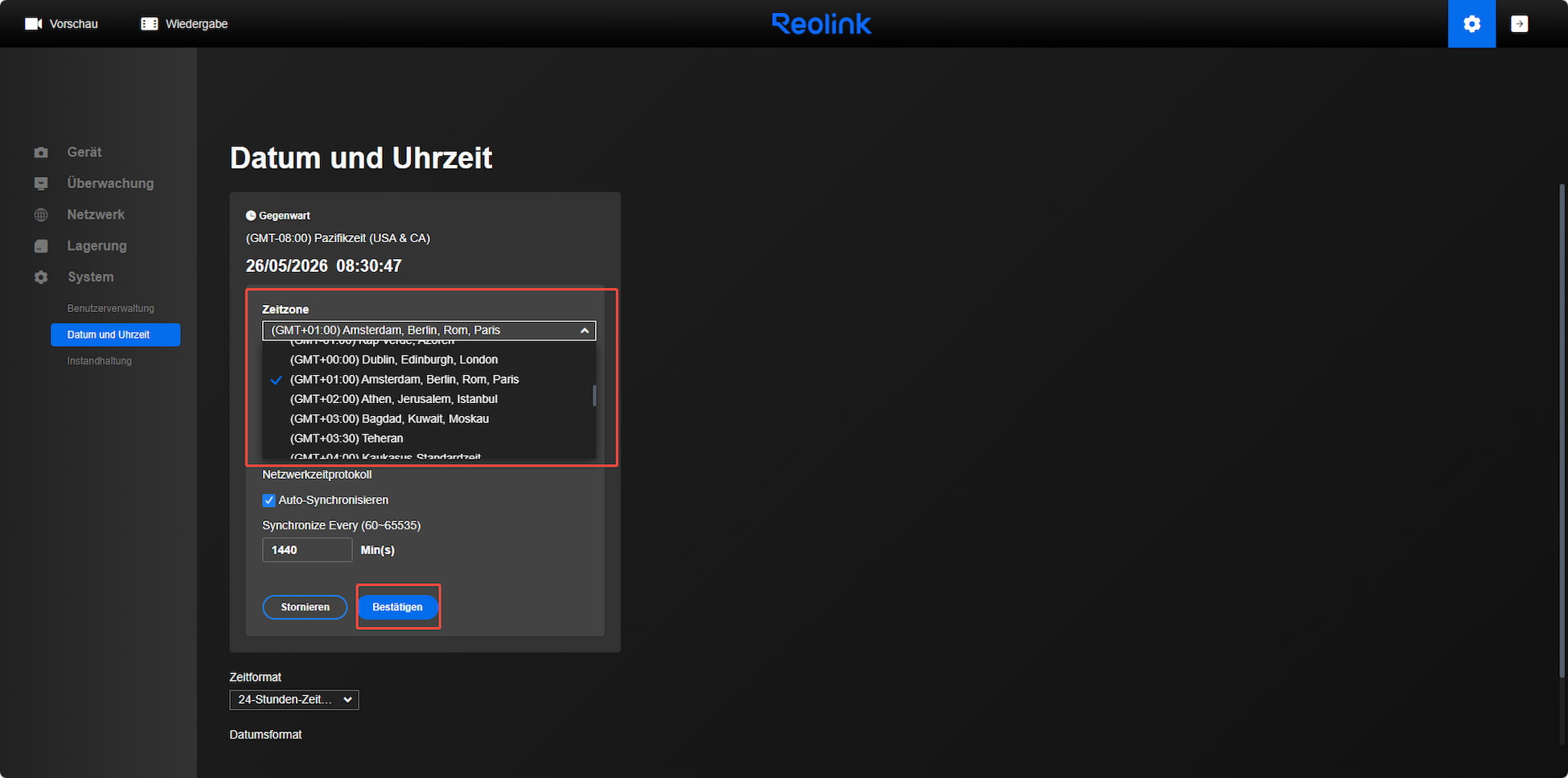The image size is (1568, 778).
Task: Open the Wiedergabe tab
Action: [184, 24]
